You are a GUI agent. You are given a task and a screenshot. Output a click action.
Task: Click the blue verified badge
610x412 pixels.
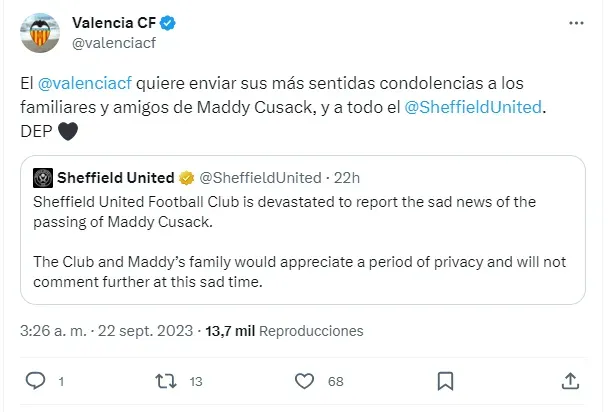[x=168, y=23]
